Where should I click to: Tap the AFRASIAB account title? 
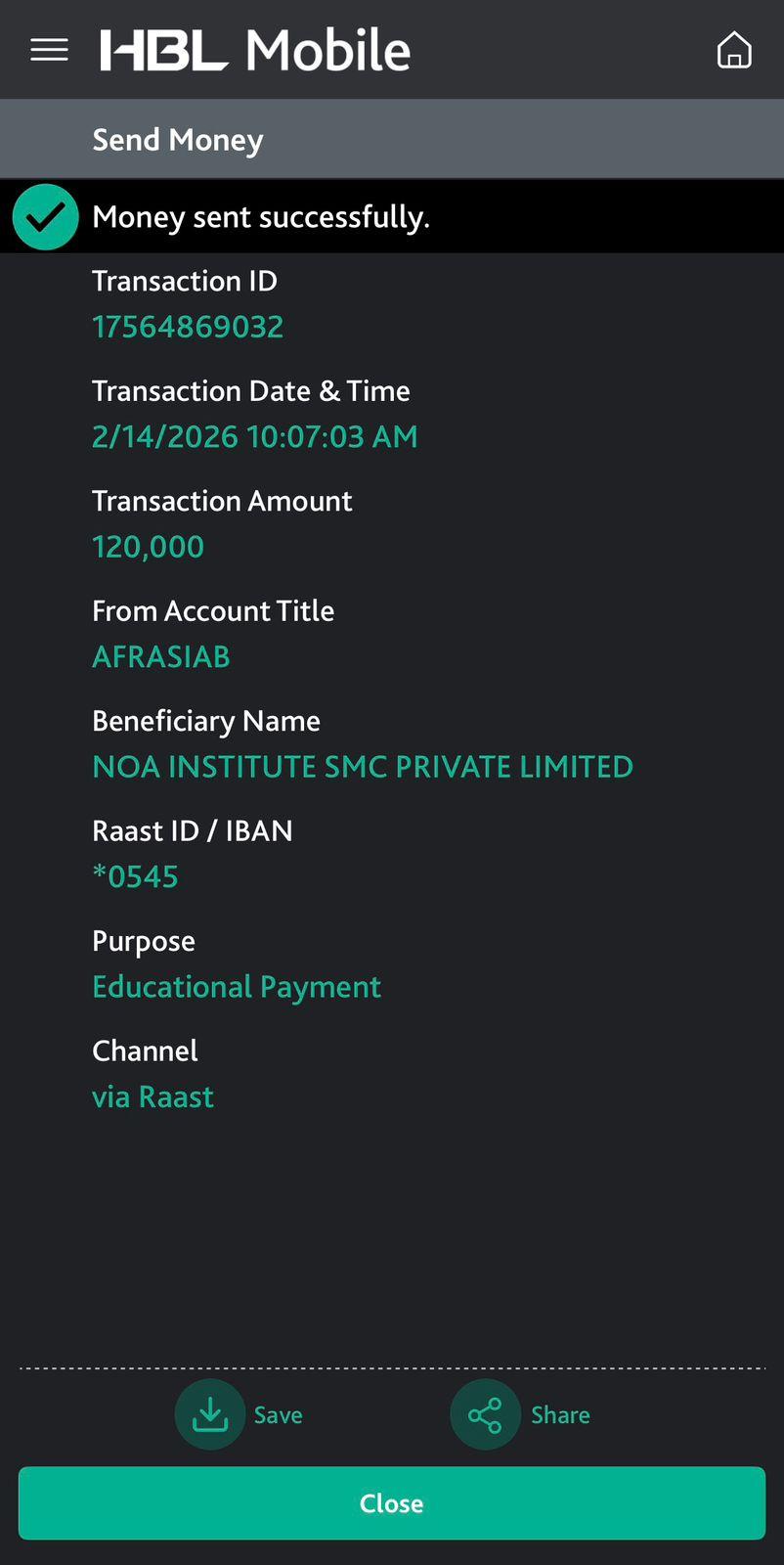tap(161, 656)
